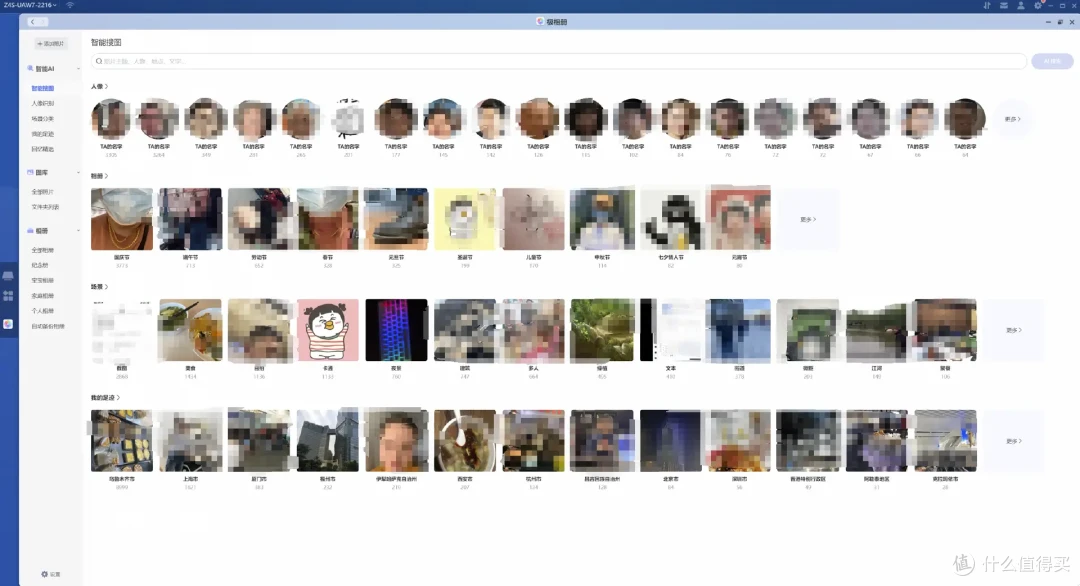Expand the 场景 section heading arrow
The height and width of the screenshot is (586, 1080).
(x=106, y=286)
